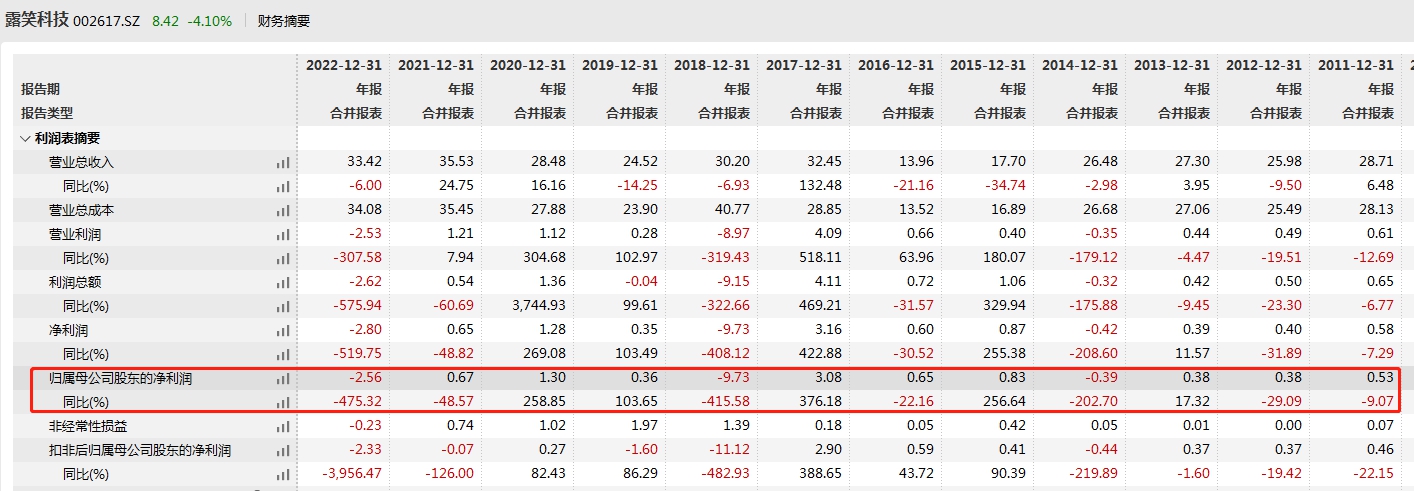Click the 报告类型 row label
This screenshot has height=491, width=1414.
[x=47, y=113]
